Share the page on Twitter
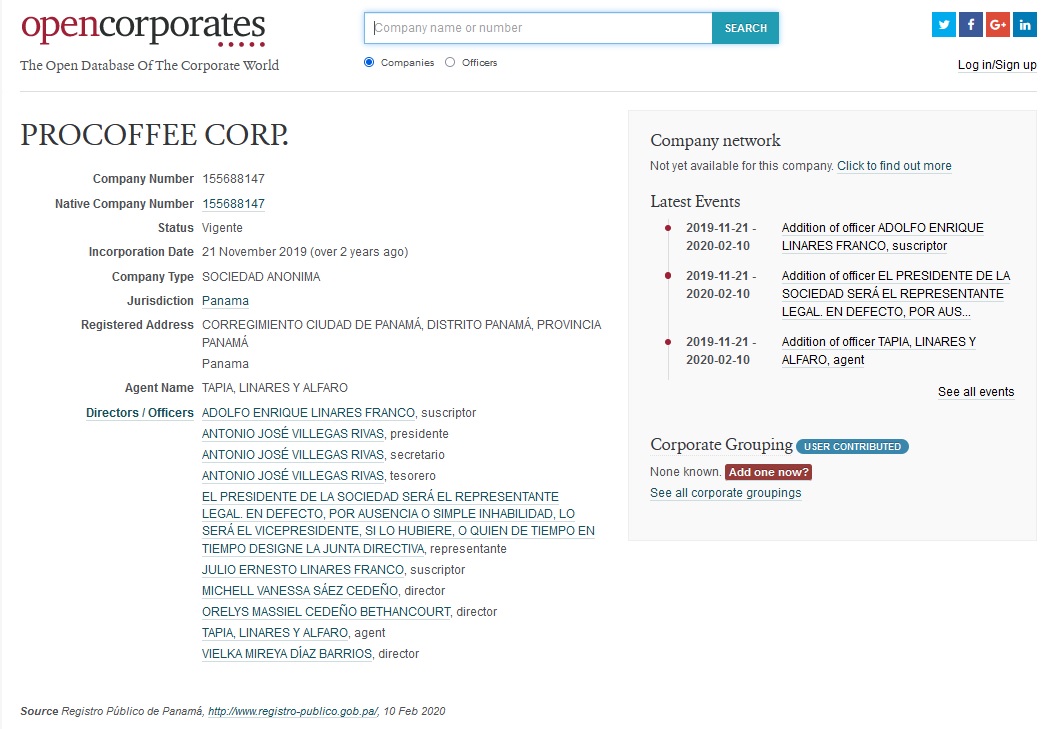 pyautogui.click(x=944, y=25)
